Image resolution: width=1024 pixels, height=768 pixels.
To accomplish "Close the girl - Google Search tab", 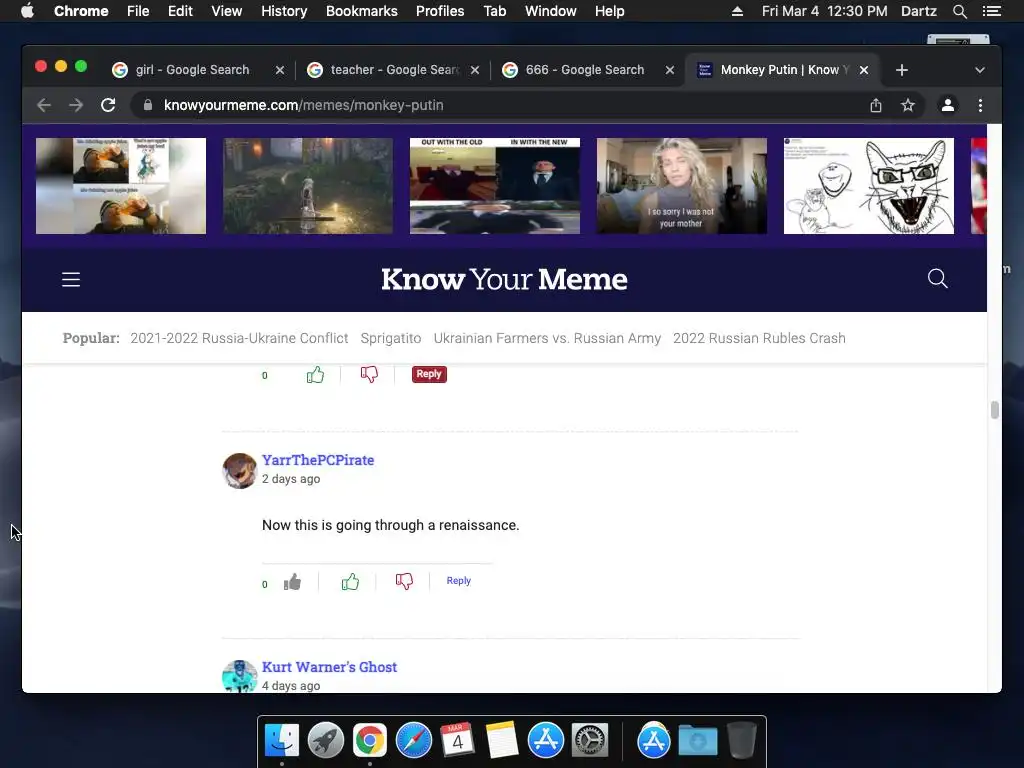I will (x=280, y=70).
